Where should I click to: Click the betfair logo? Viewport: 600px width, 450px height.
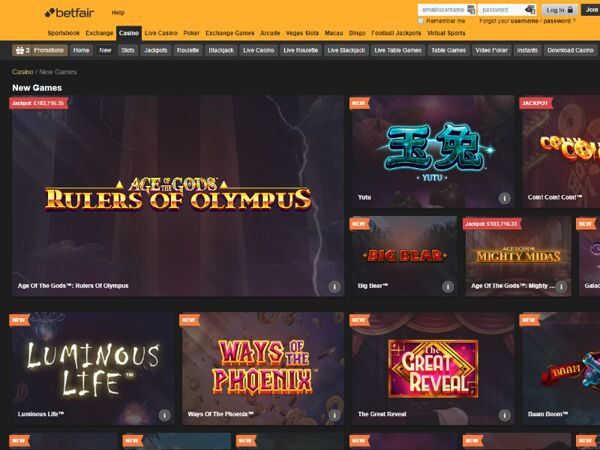70,12
